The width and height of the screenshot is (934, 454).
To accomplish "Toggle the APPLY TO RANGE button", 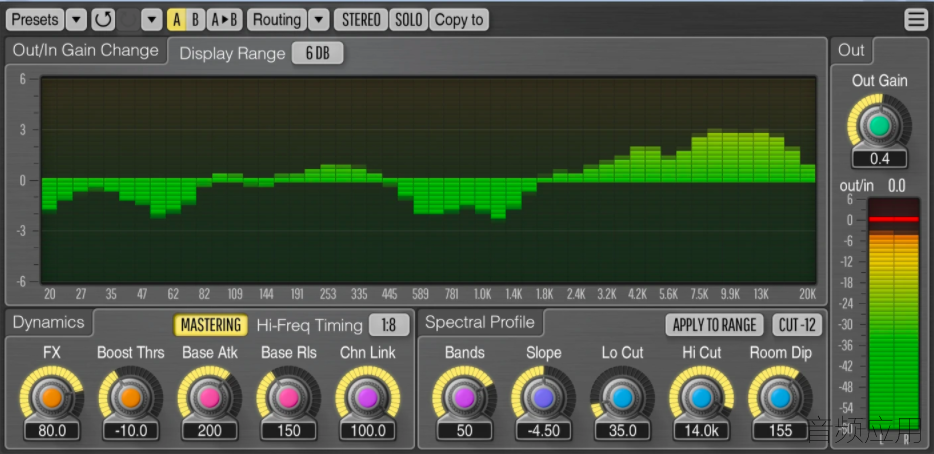I will click(x=714, y=325).
